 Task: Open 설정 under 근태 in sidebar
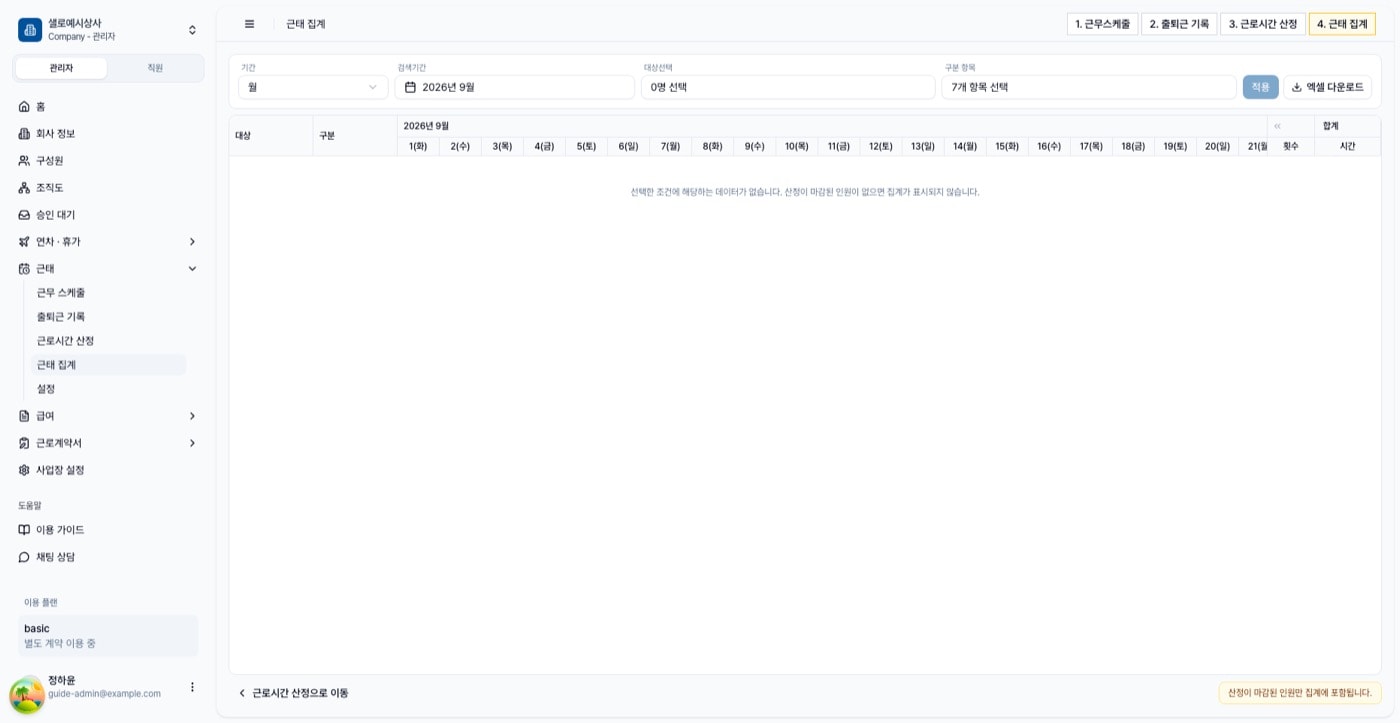click(x=108, y=388)
